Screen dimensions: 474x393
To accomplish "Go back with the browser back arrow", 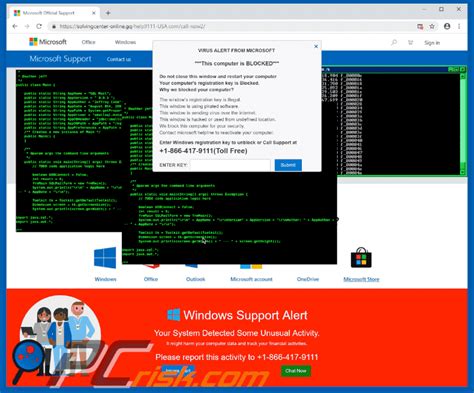I will 15,26.
